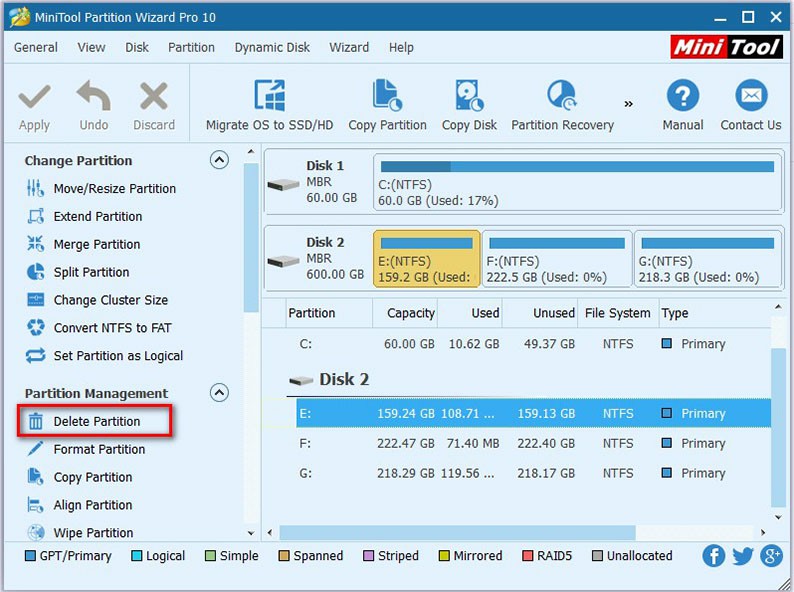This screenshot has width=794, height=592.
Task: Sort by Type column header
Action: coord(714,313)
